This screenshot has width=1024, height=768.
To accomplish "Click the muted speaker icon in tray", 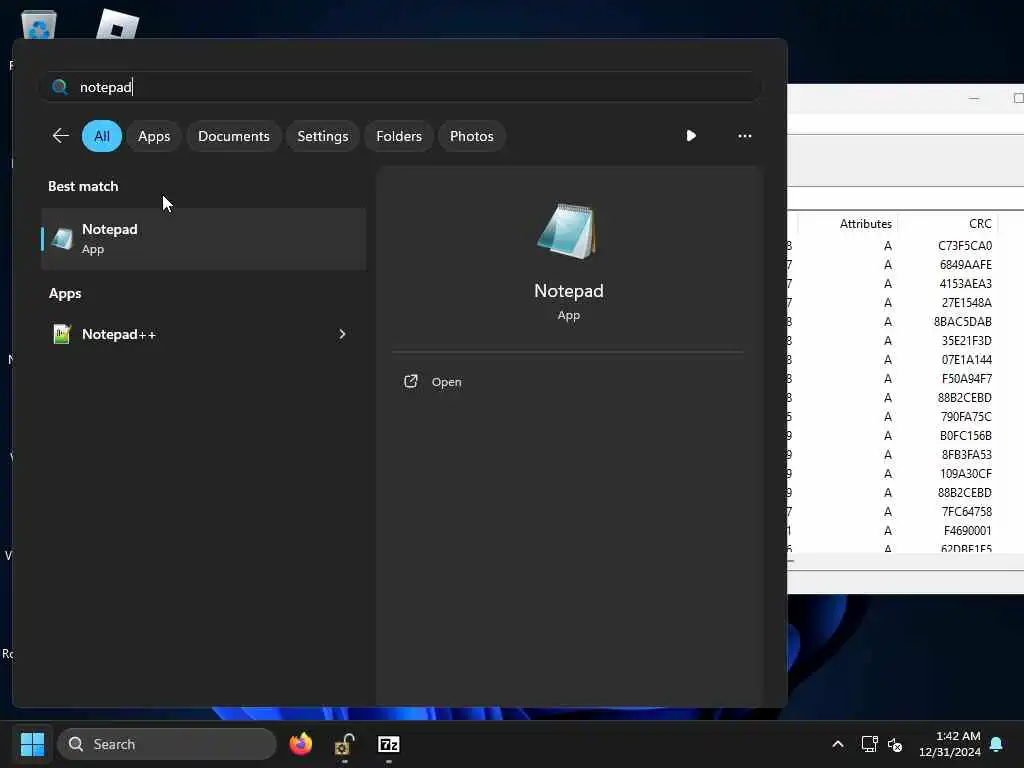I will 895,744.
